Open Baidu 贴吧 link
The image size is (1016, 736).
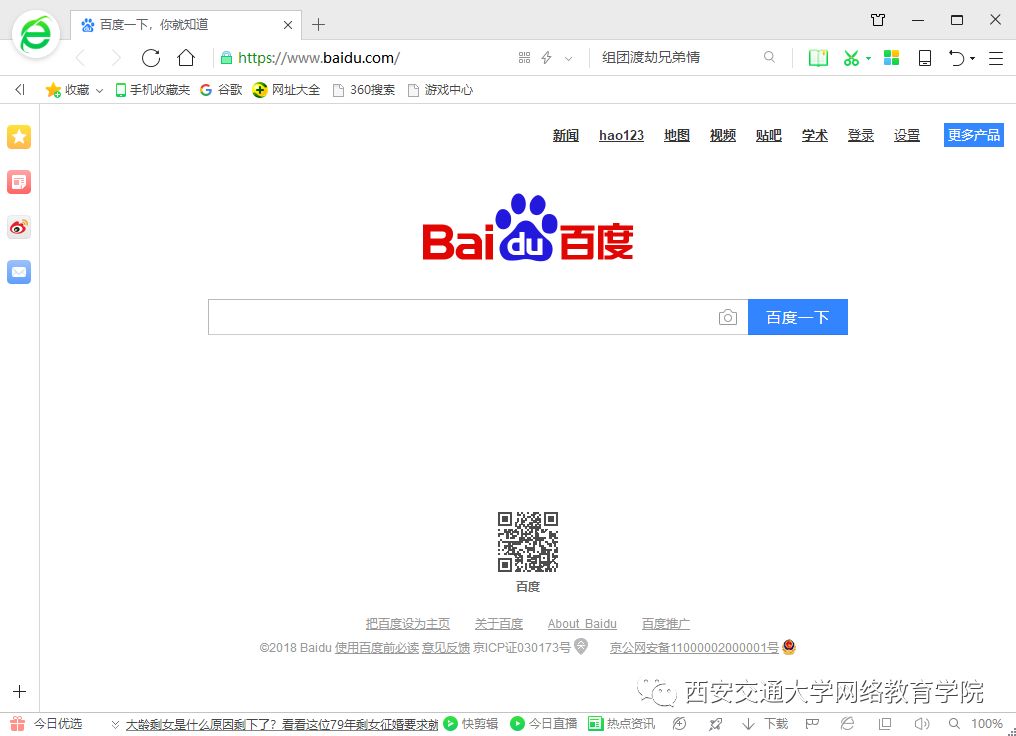click(x=768, y=135)
